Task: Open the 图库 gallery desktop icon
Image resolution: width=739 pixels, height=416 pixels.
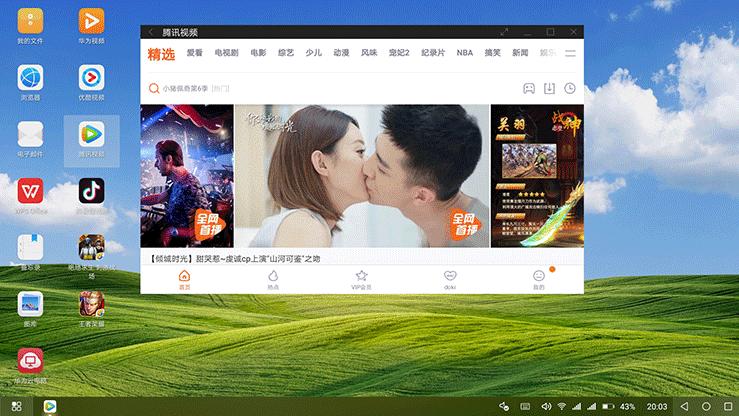Action: [x=30, y=304]
